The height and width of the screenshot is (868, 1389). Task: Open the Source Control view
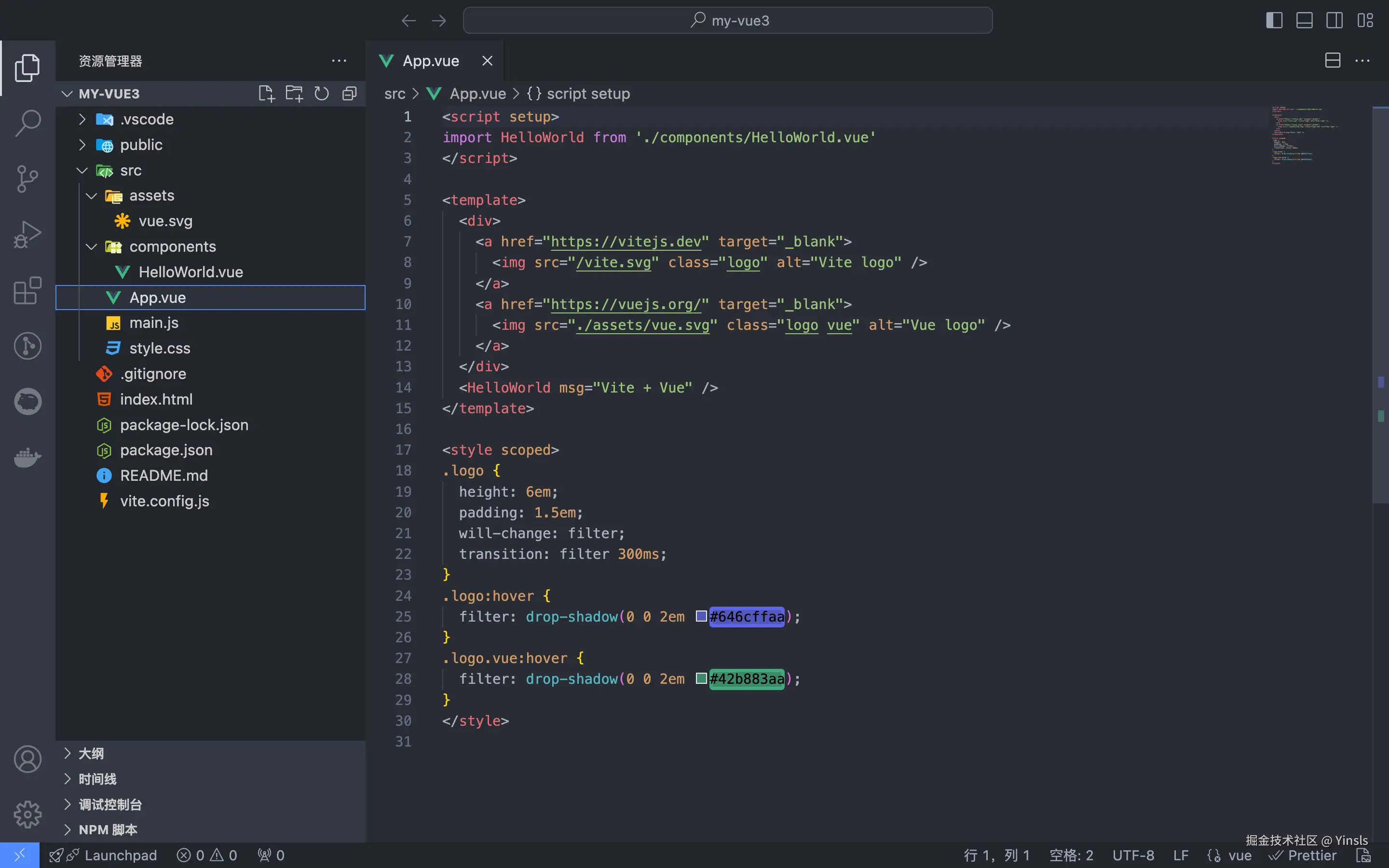click(27, 178)
